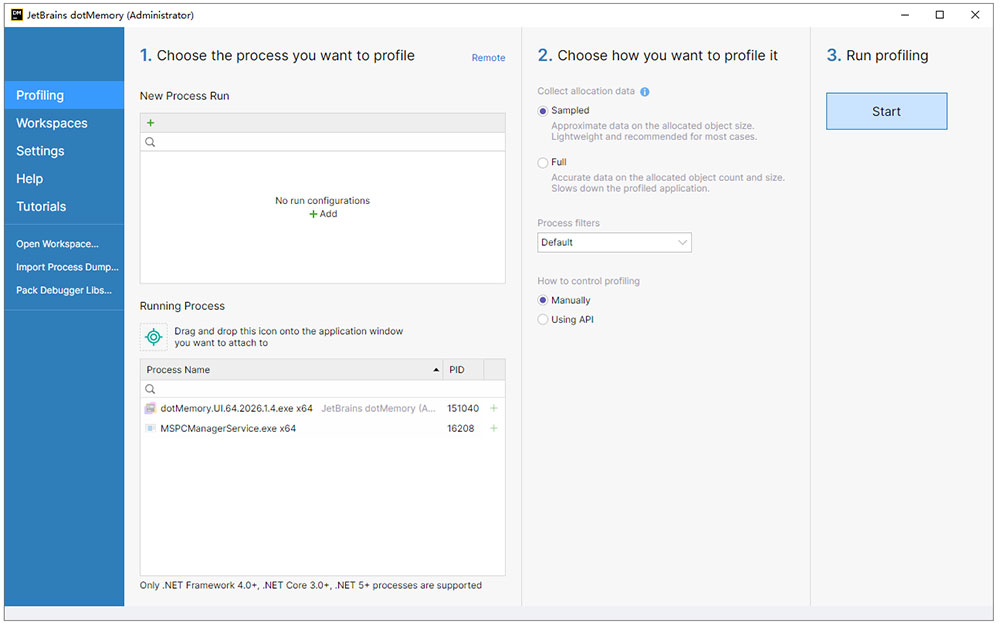
Task: Click the Start profiling button
Action: coord(886,111)
